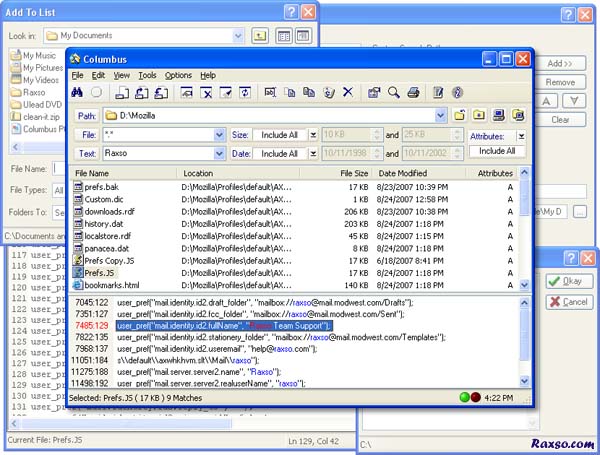600x455 pixels.
Task: Click the network places icon at end of Path row
Action: [x=518, y=115]
